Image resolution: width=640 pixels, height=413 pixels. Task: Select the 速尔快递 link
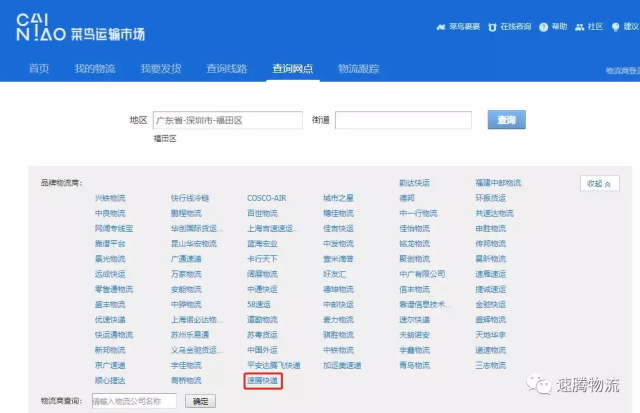coord(414,320)
